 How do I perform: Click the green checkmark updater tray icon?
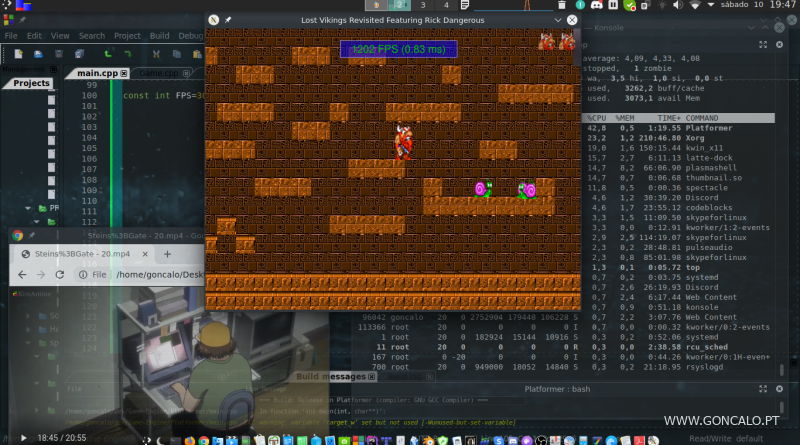(x=630, y=6)
